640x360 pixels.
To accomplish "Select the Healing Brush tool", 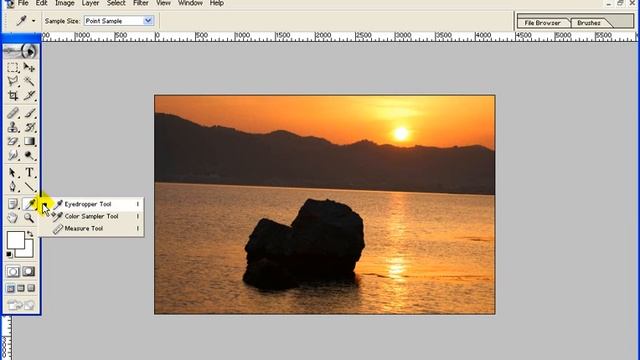I will point(13,113).
